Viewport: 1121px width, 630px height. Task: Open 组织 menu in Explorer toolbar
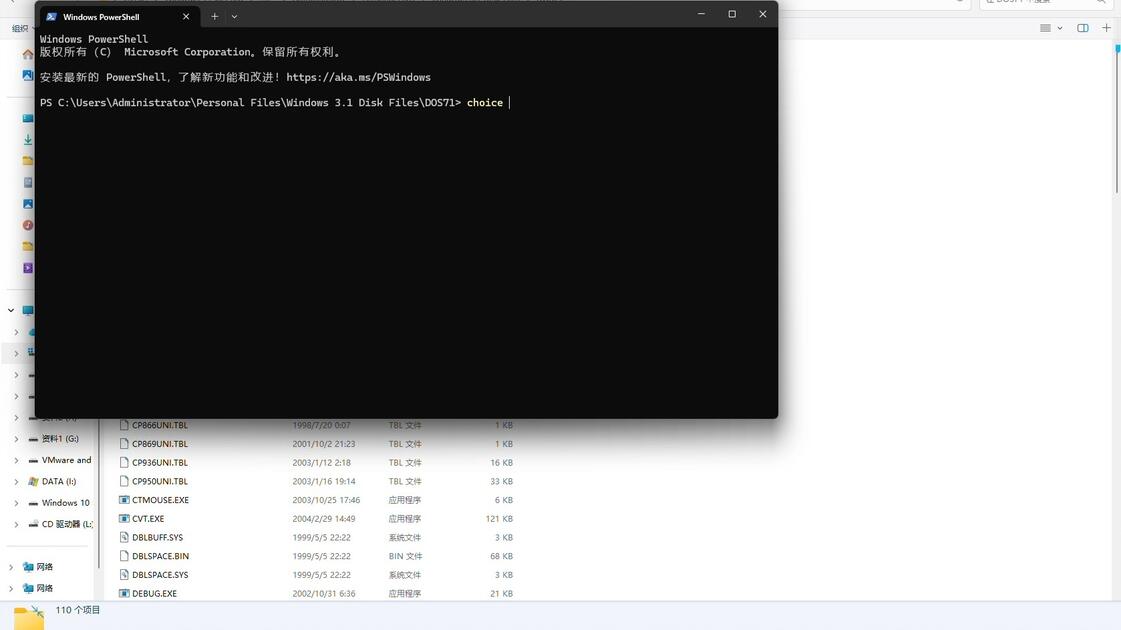coord(21,29)
